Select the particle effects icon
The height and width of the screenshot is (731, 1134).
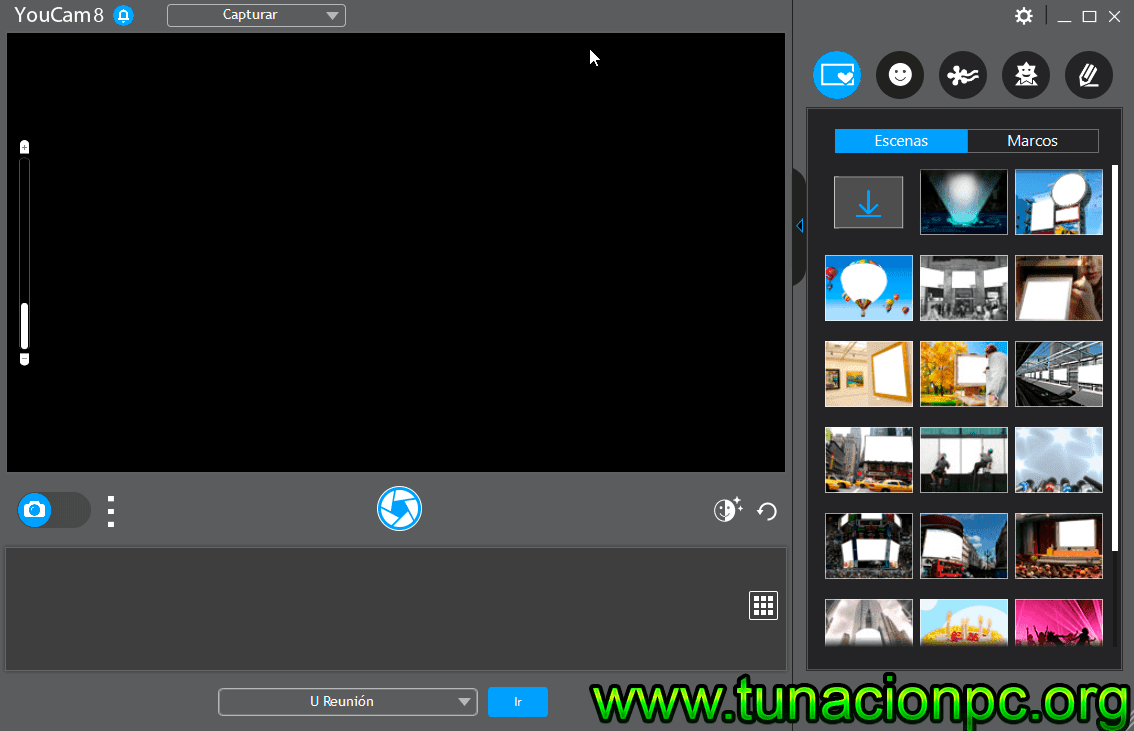point(963,75)
